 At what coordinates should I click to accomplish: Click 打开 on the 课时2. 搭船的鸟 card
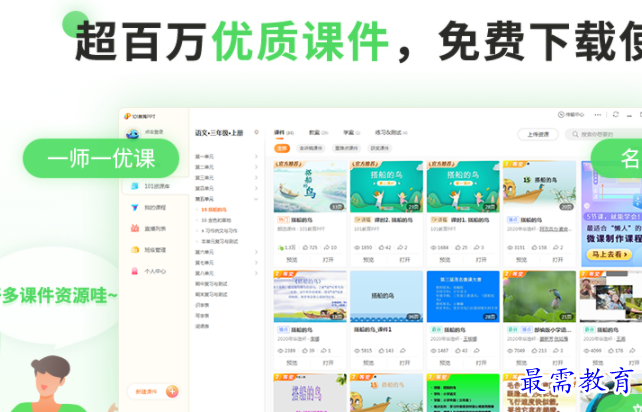405,260
